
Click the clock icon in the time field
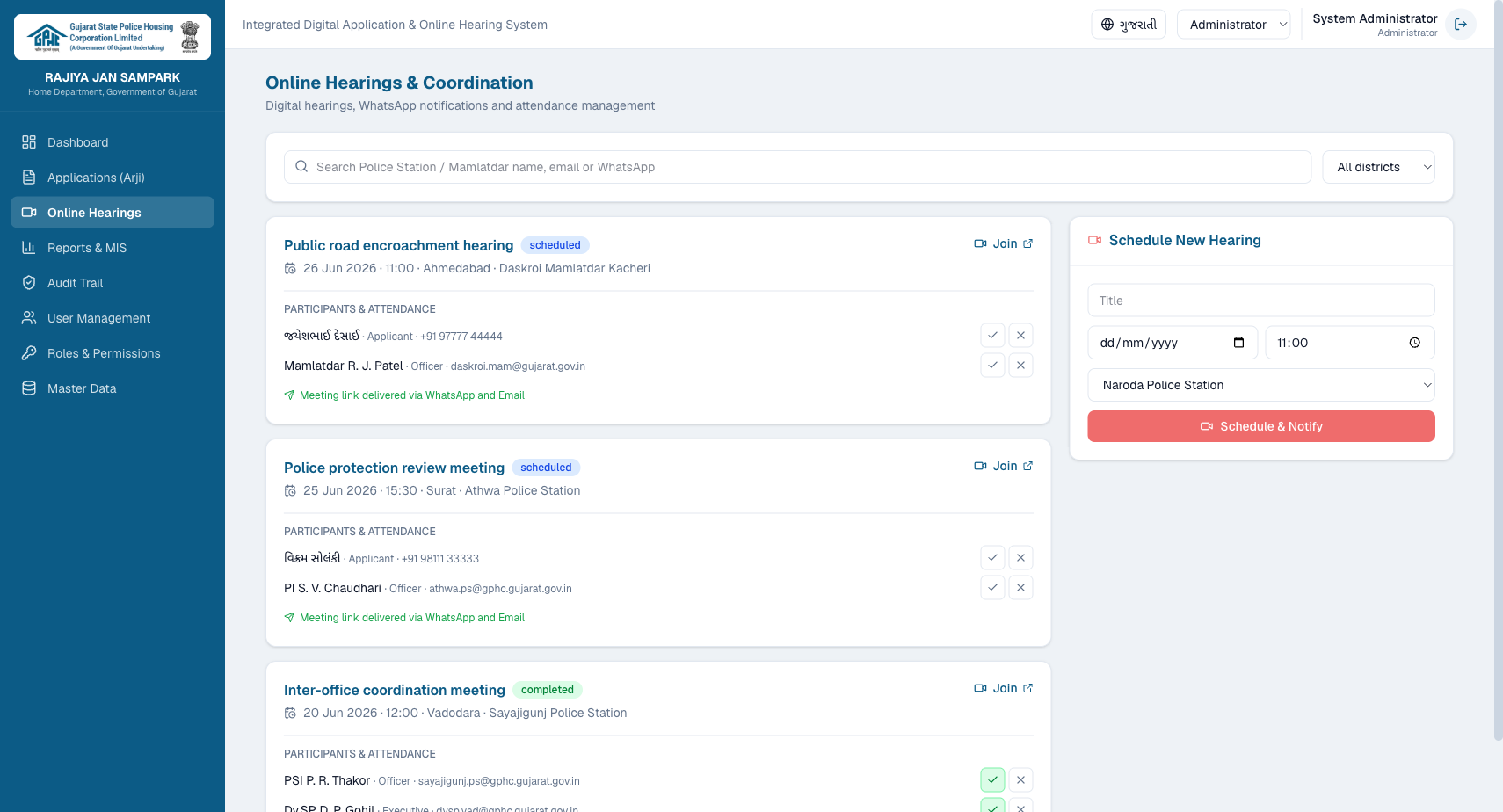coord(1415,343)
